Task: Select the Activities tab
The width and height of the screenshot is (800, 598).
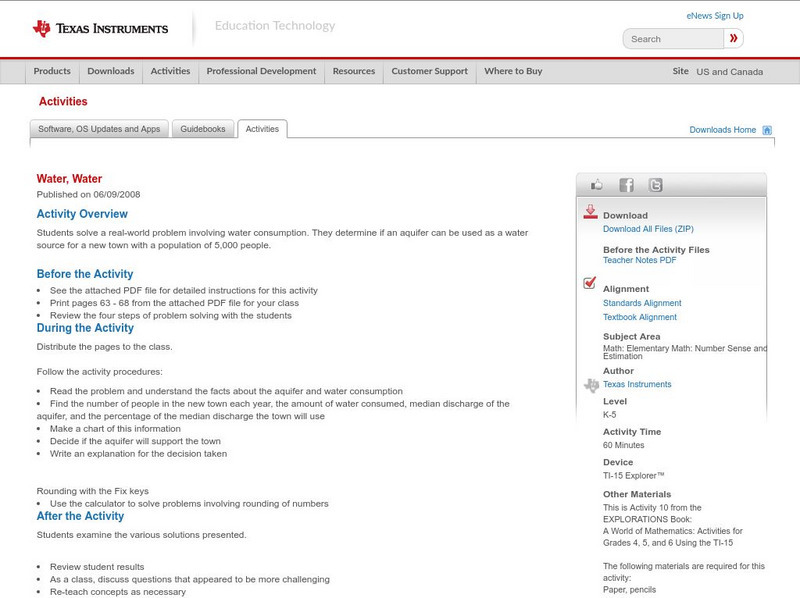Action: [263, 128]
